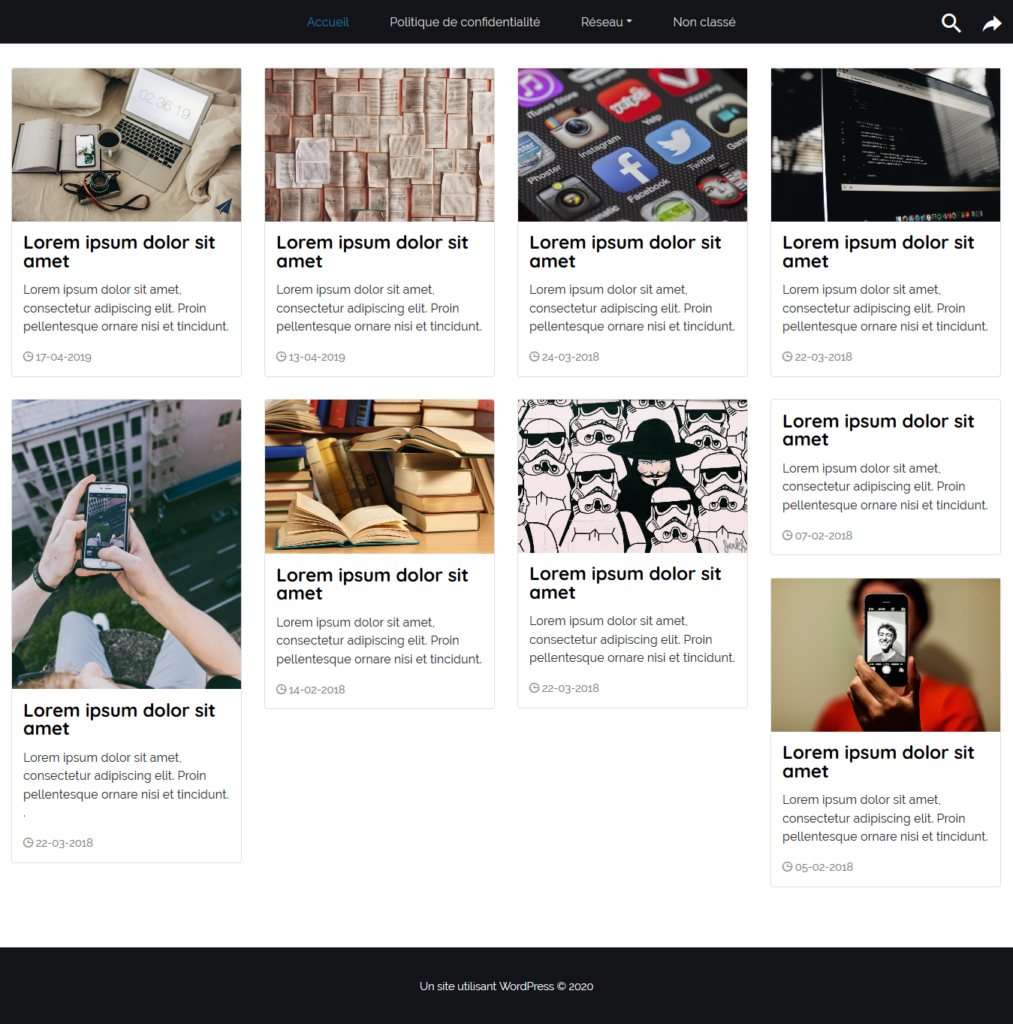Open the Non classé category

point(704,22)
